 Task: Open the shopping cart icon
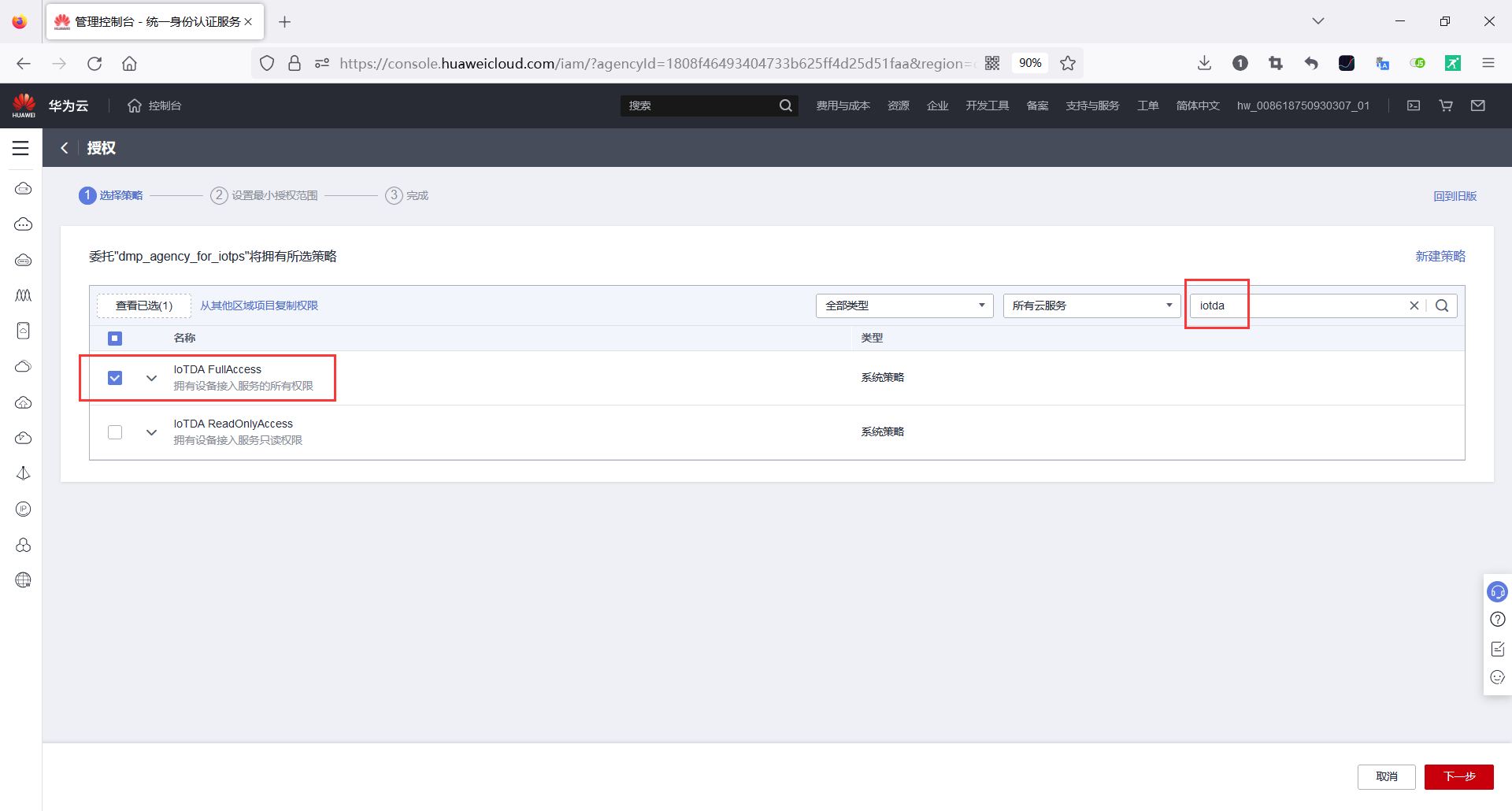[1446, 106]
